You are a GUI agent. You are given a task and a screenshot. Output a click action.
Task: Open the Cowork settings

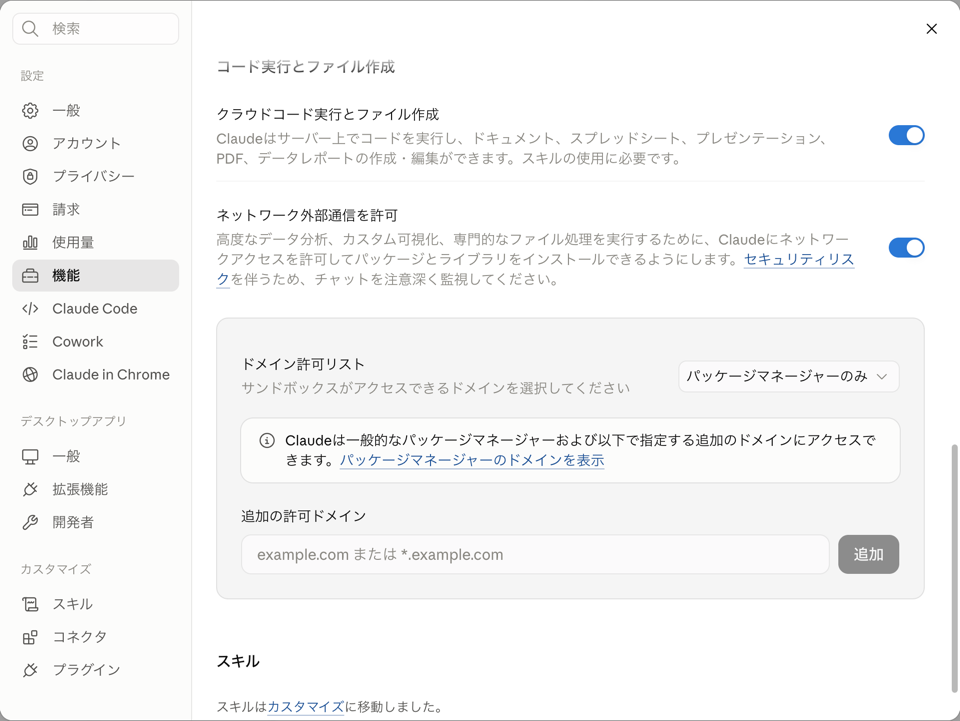click(96, 342)
